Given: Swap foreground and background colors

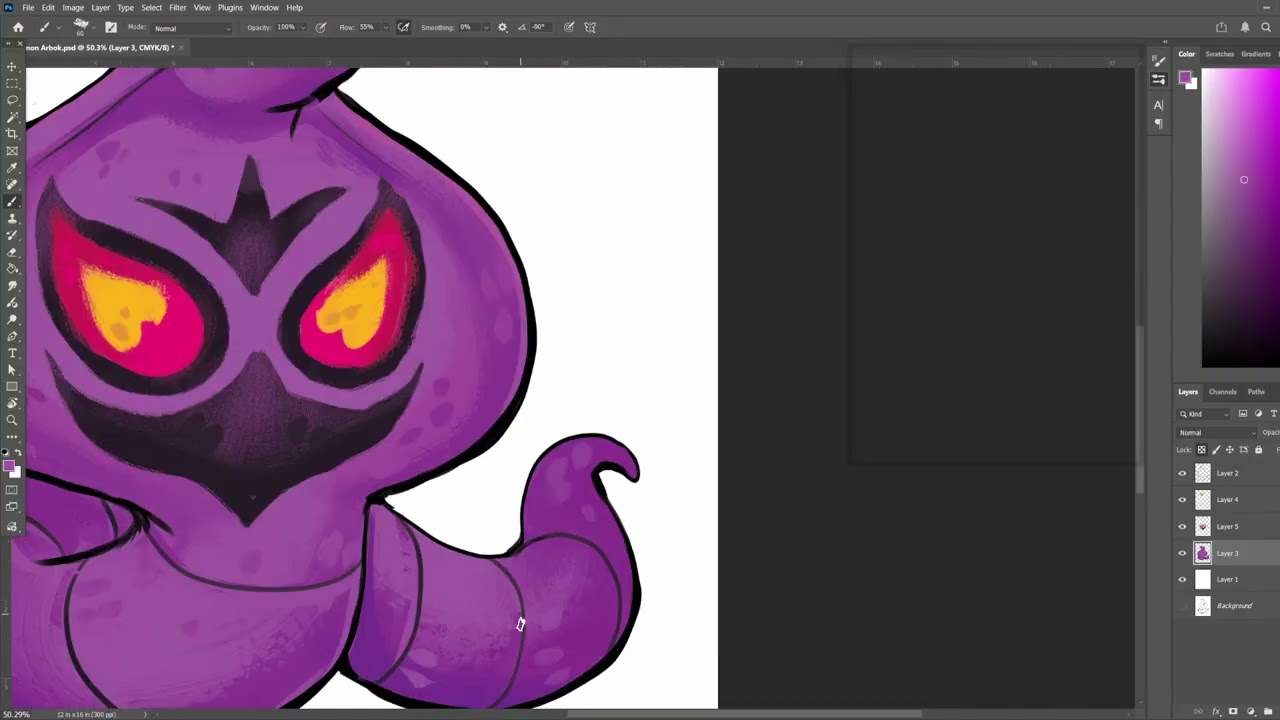Looking at the screenshot, I should 19,452.
